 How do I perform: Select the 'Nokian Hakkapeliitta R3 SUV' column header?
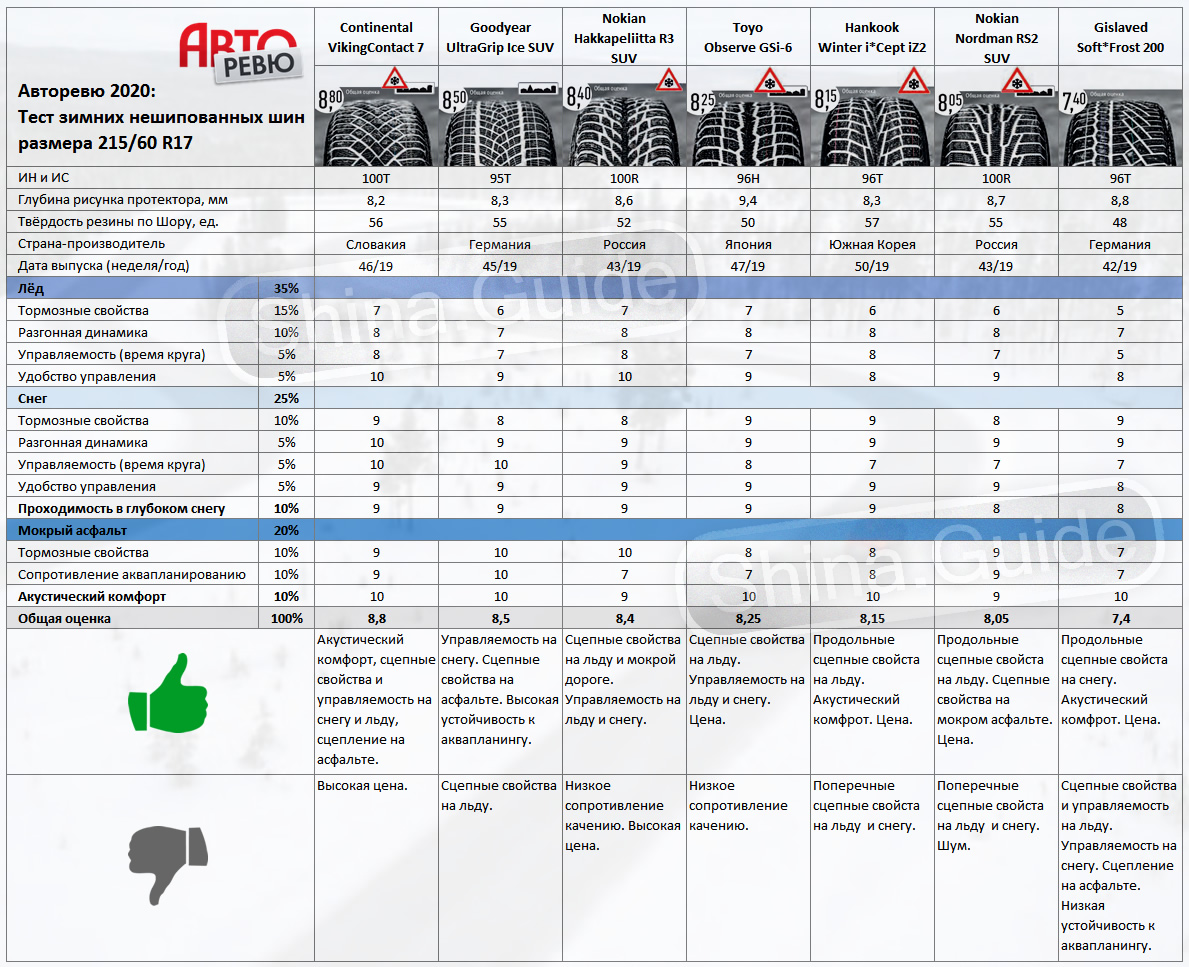pos(624,37)
